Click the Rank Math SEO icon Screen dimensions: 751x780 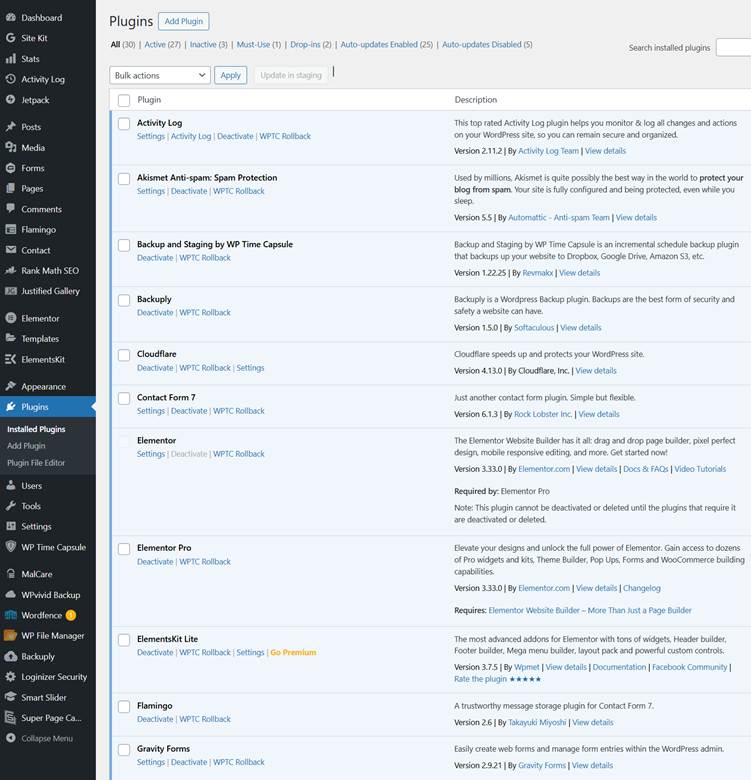(x=10, y=271)
